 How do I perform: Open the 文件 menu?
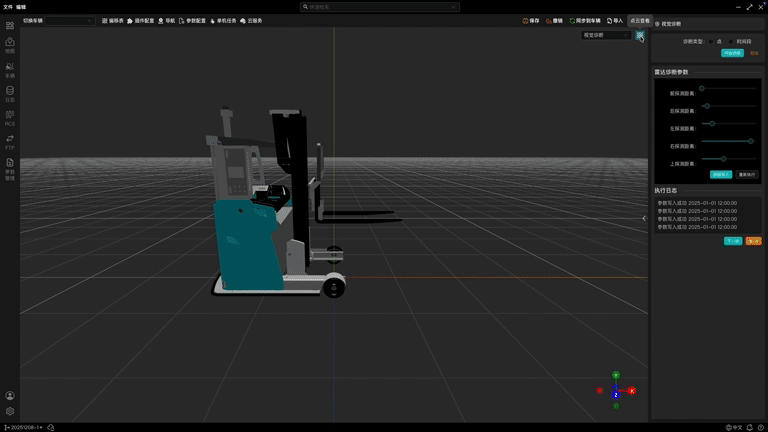coord(8,6)
